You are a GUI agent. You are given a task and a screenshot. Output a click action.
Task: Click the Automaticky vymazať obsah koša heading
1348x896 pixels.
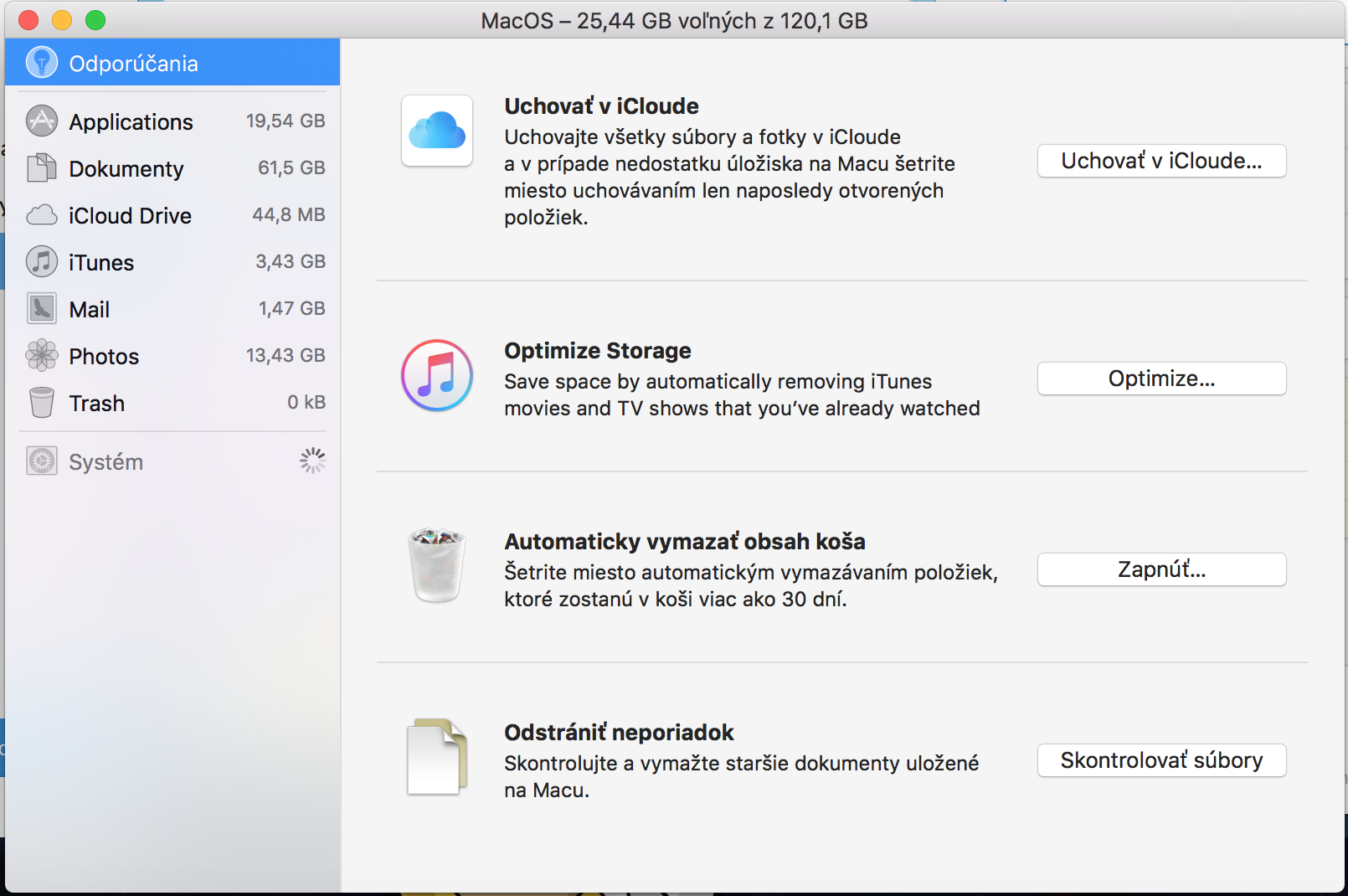[685, 542]
